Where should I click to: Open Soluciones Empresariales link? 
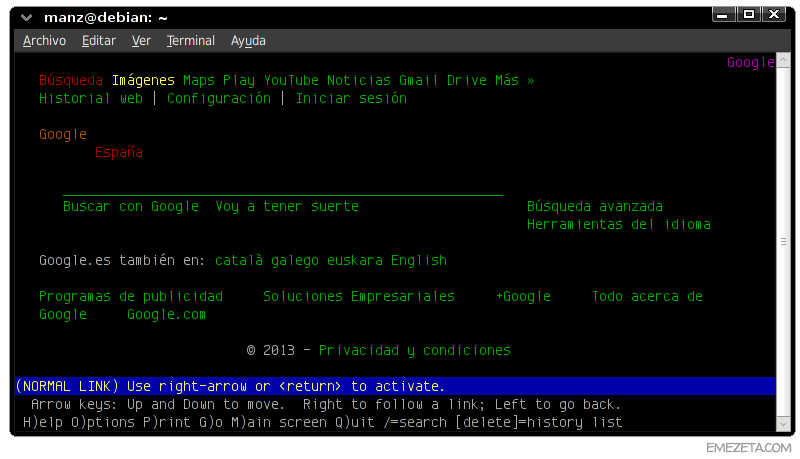pos(359,297)
